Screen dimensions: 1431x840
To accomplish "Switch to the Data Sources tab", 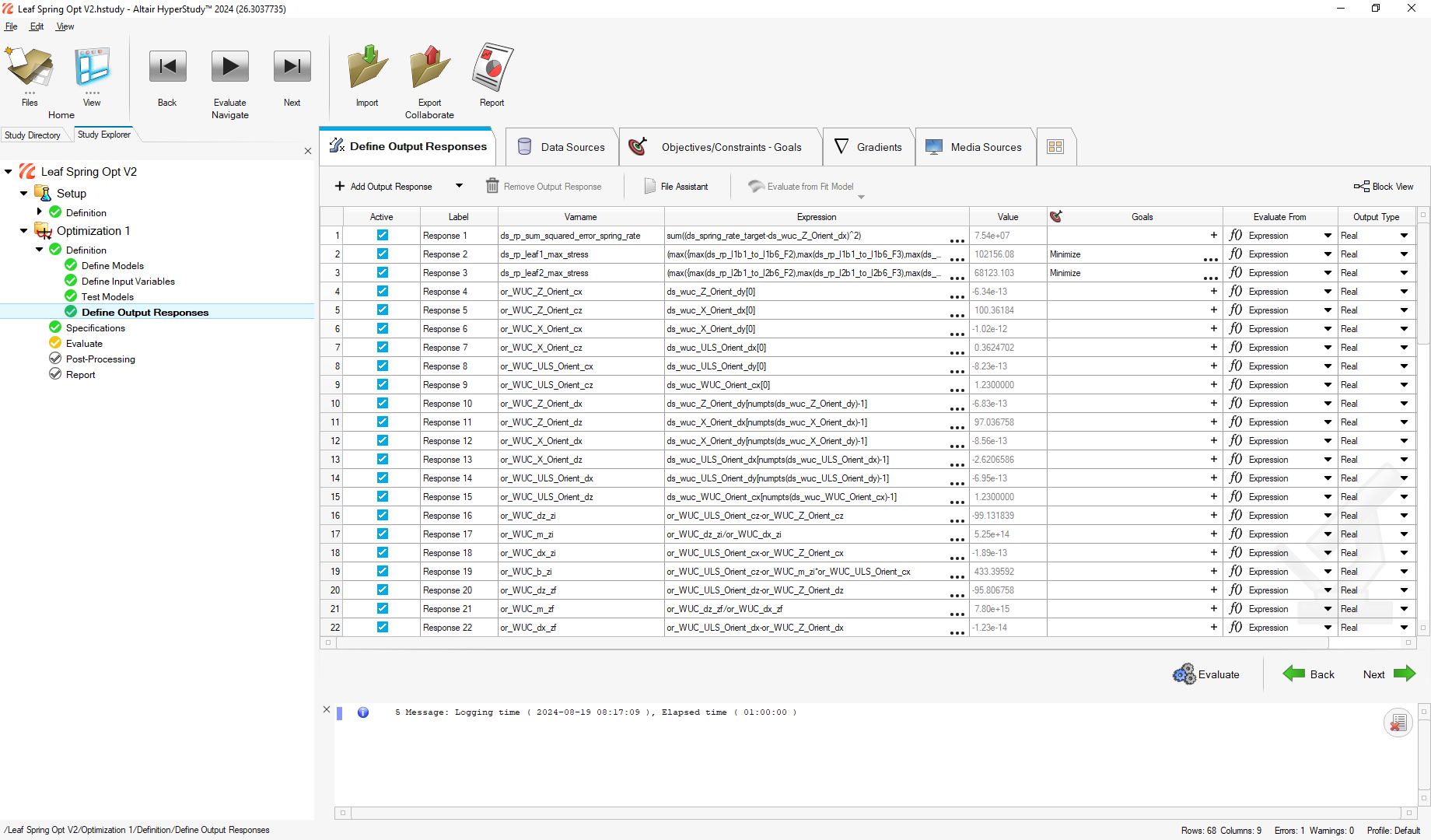I will tap(562, 147).
